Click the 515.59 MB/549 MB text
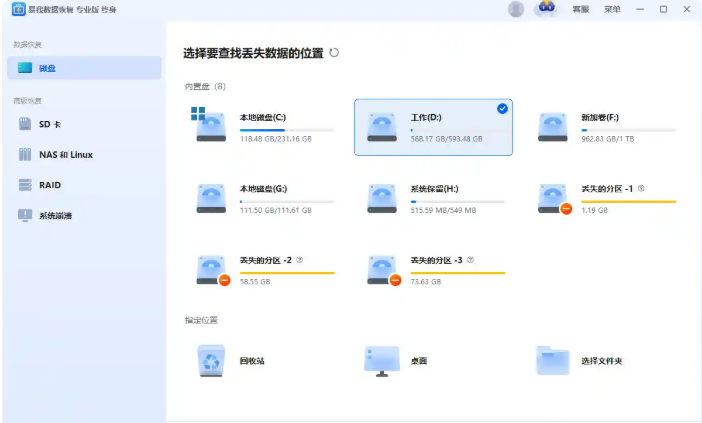This screenshot has width=702, height=423. tap(443, 210)
